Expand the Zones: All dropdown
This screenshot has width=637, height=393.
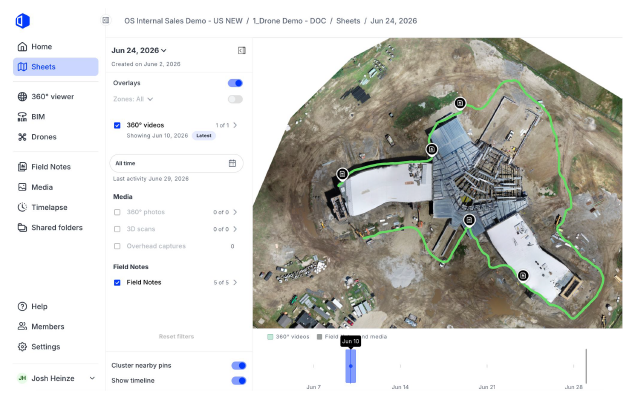pyautogui.click(x=133, y=99)
